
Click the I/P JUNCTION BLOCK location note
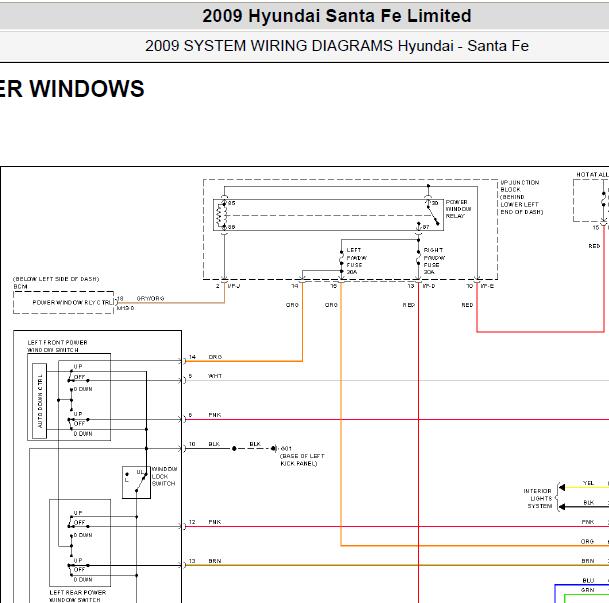pos(521,197)
